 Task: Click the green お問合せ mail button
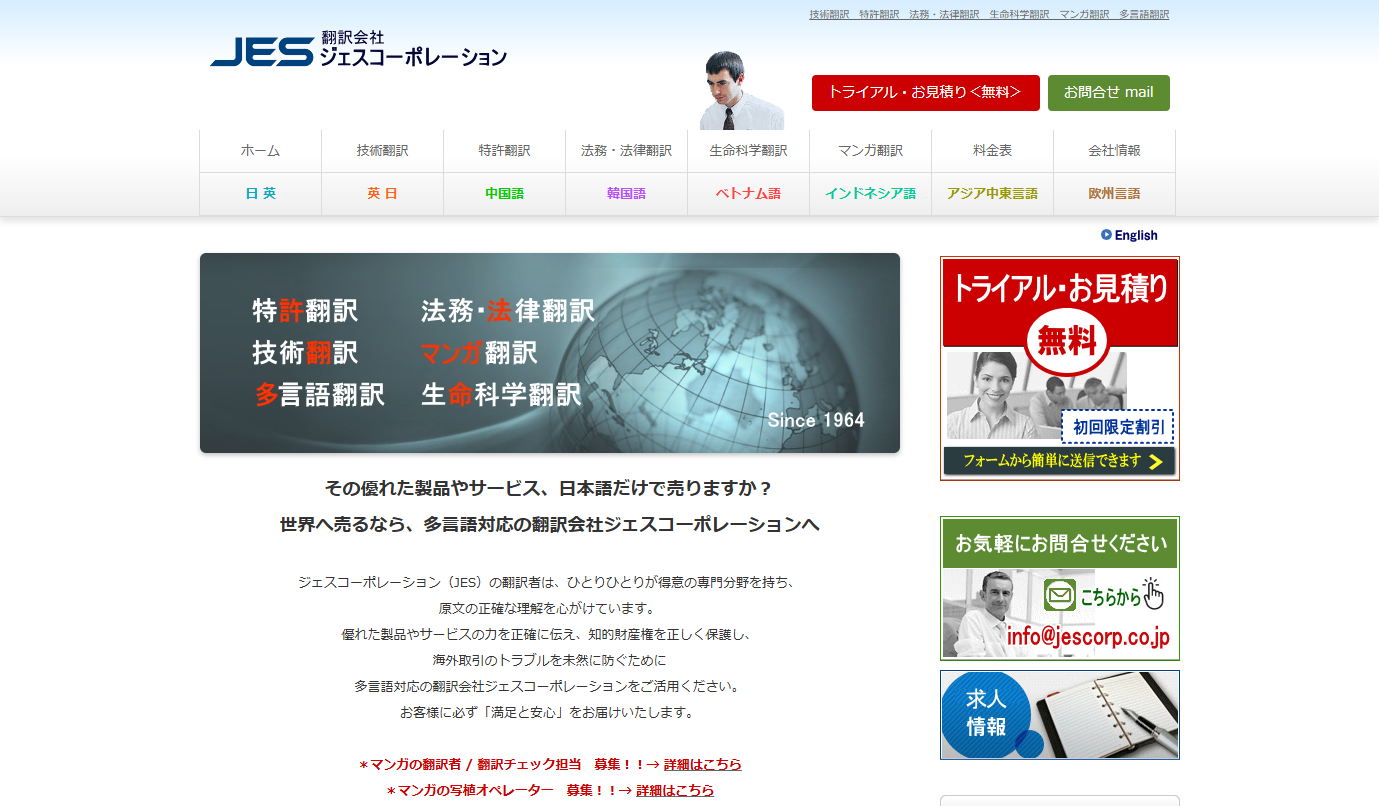(1108, 92)
